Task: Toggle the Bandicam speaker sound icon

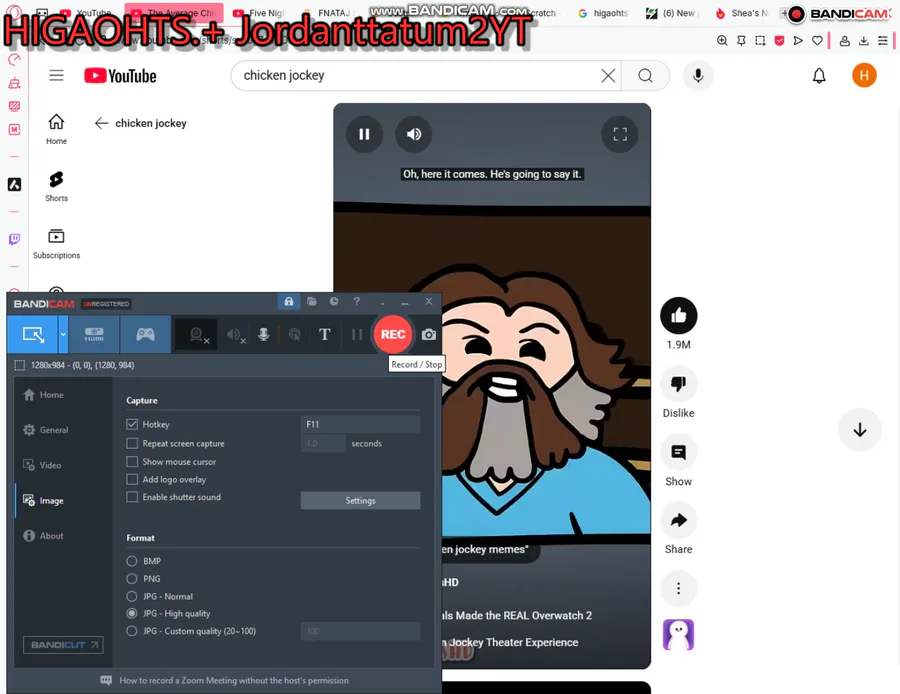Action: [x=234, y=334]
